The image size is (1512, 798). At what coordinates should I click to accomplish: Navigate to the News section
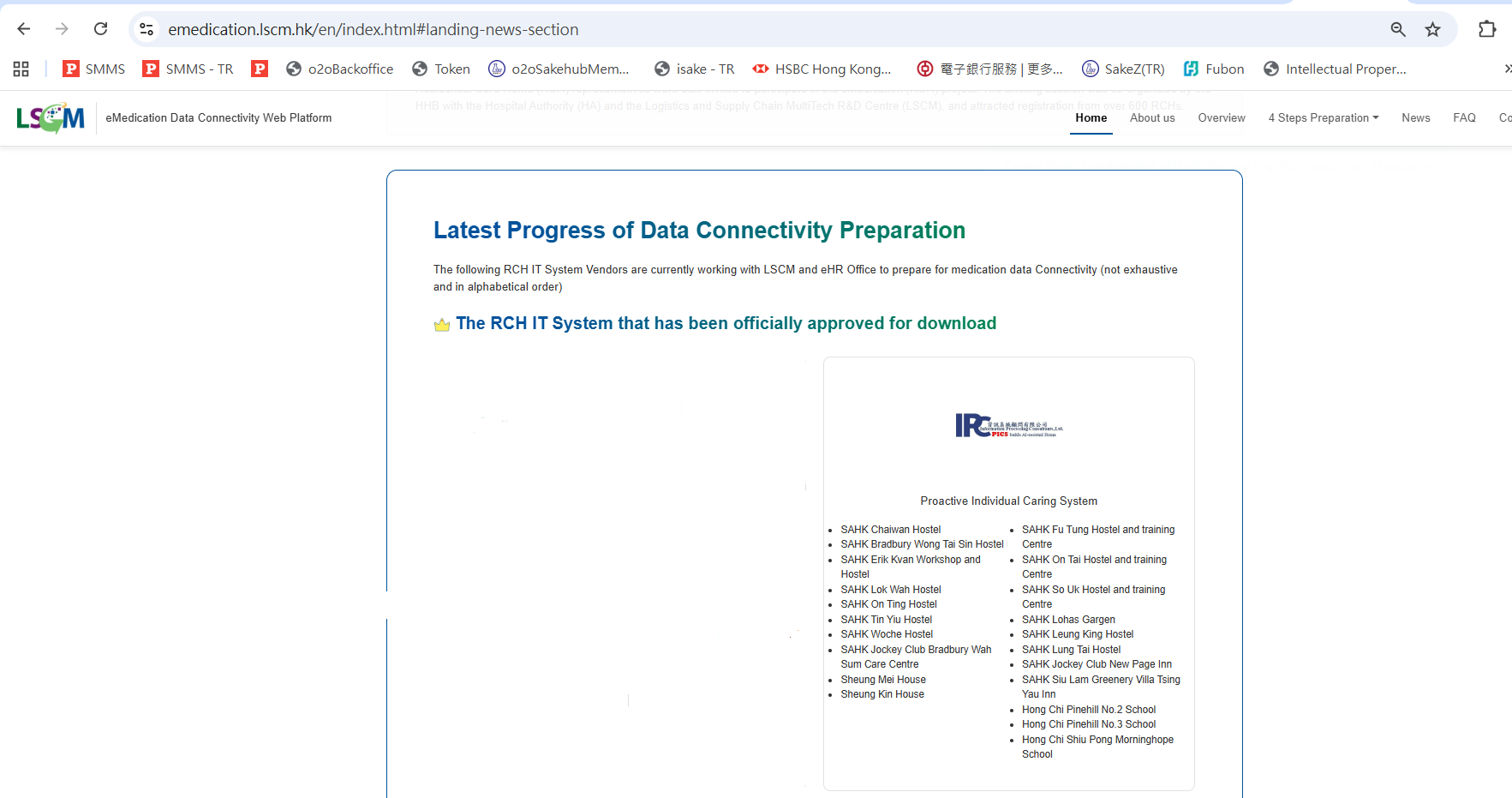(1415, 118)
